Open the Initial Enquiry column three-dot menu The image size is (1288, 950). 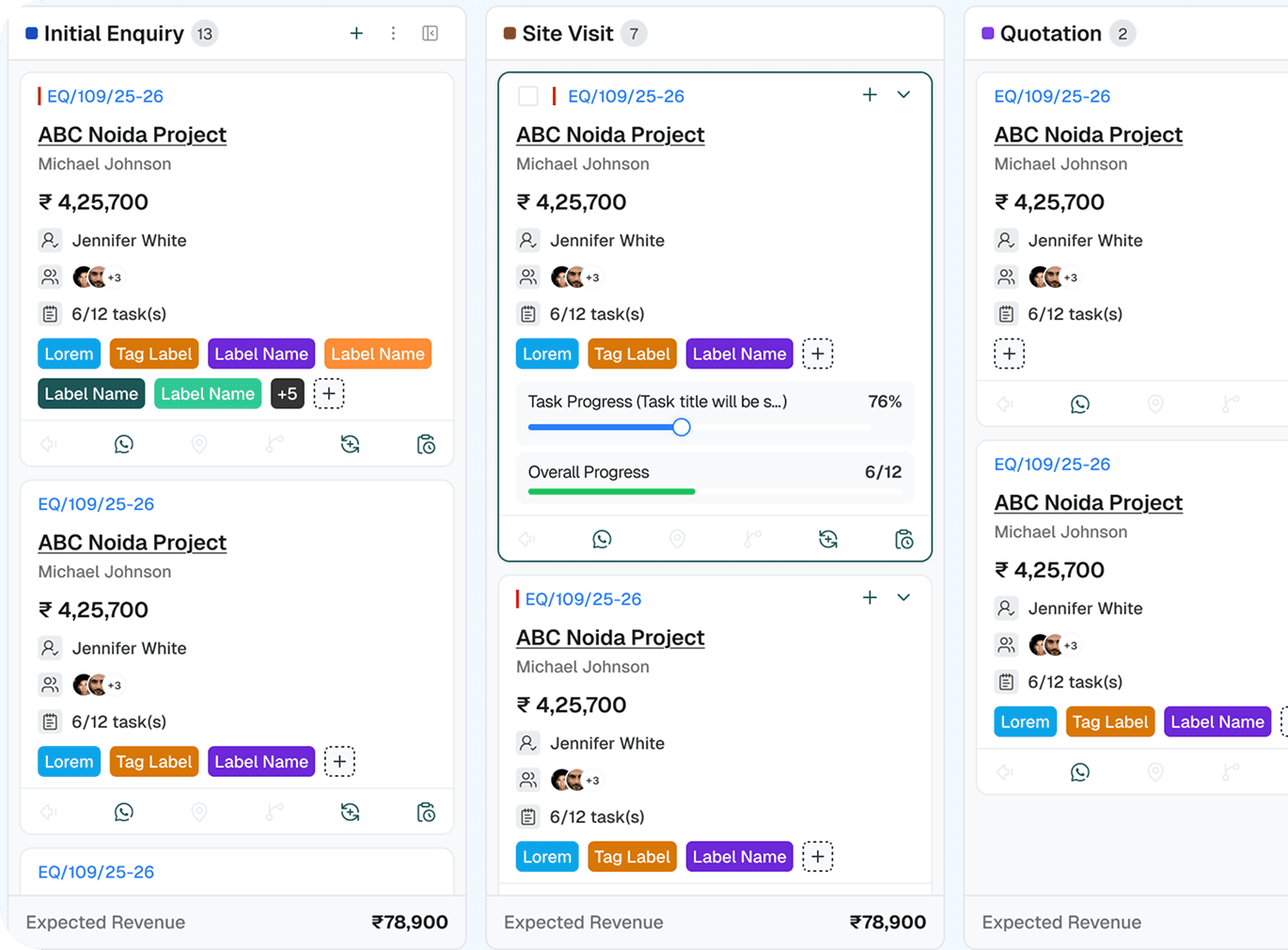tap(393, 34)
